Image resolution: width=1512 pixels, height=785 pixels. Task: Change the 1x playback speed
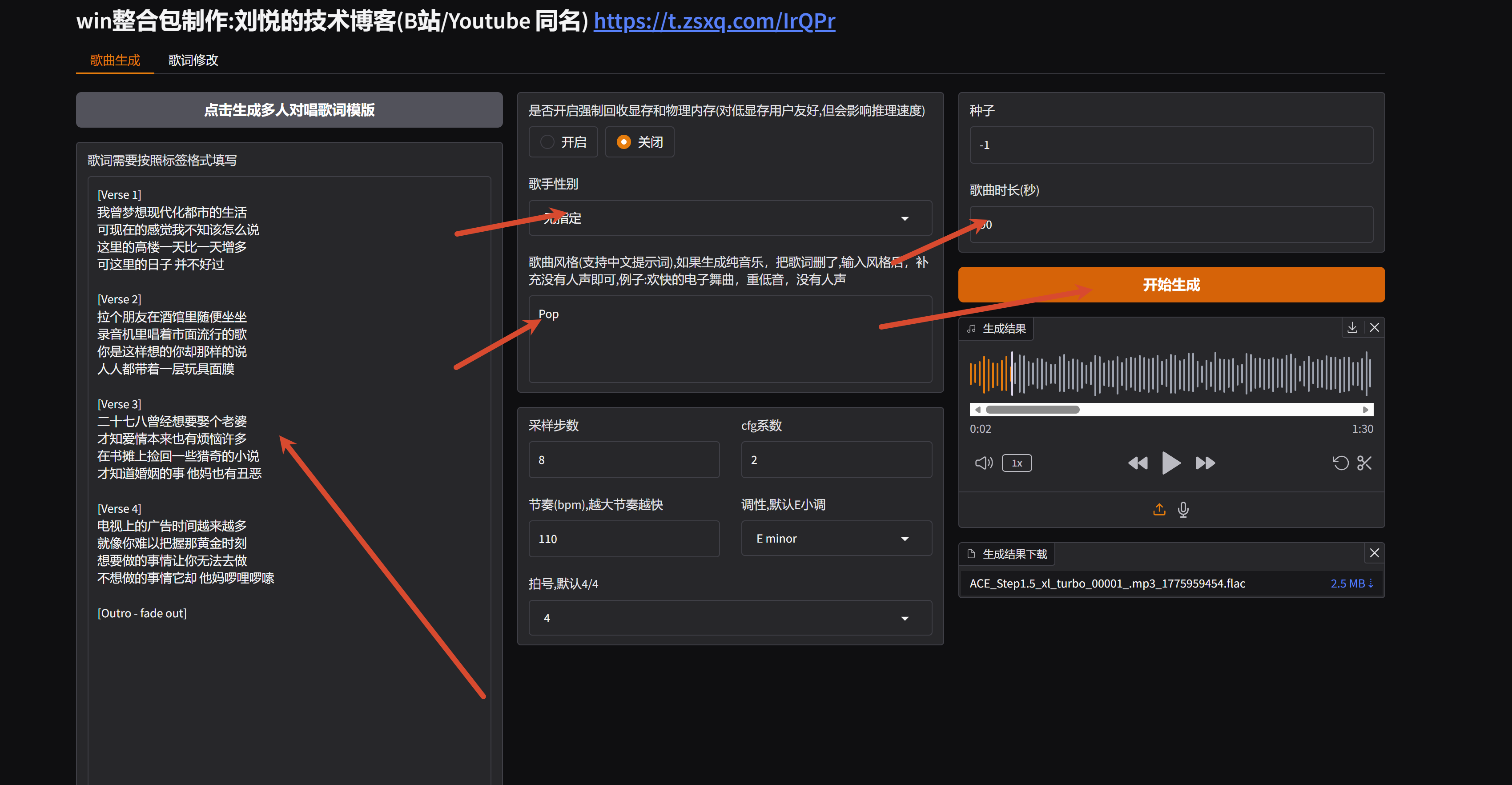pos(1016,463)
